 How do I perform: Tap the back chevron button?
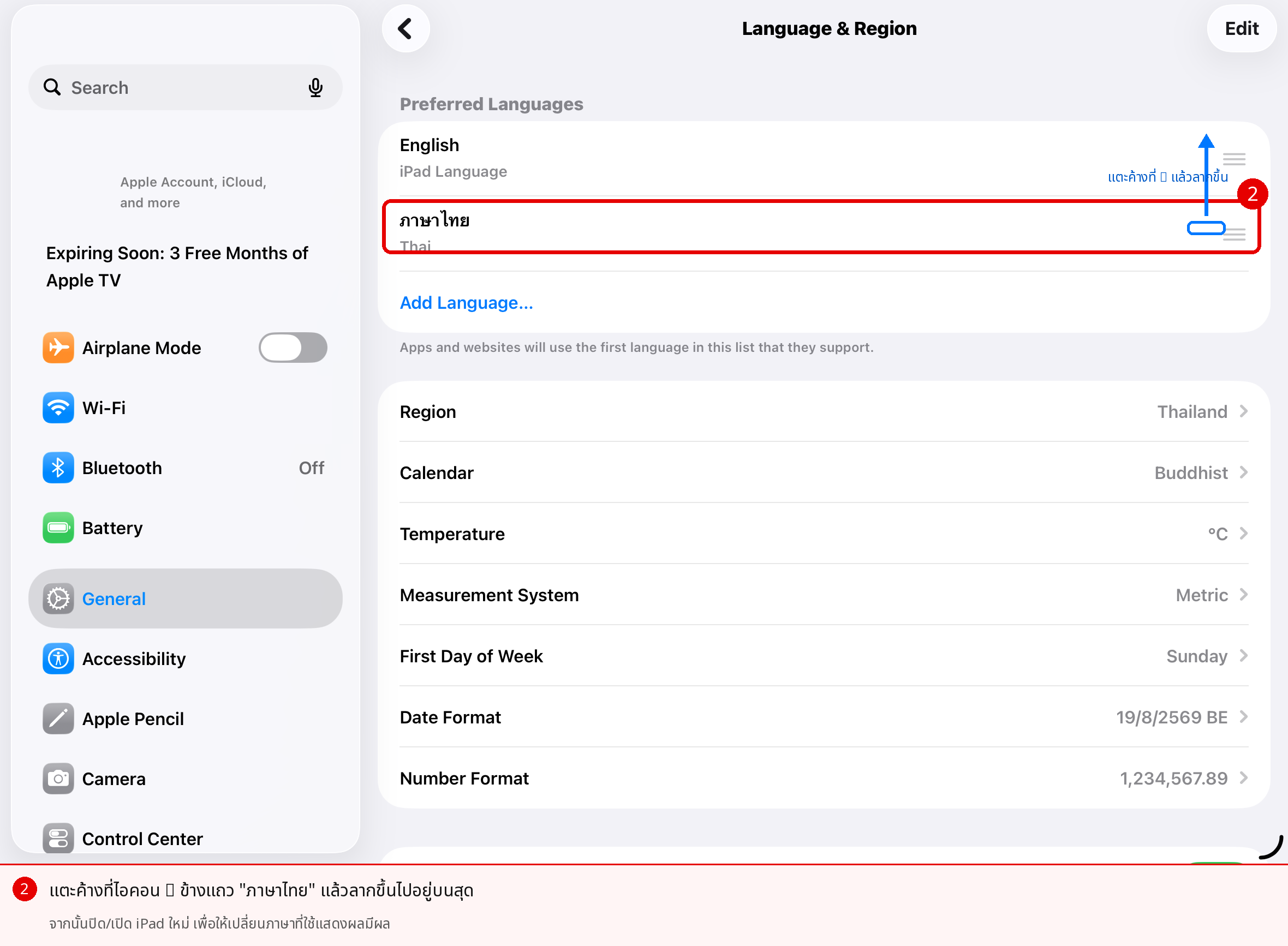click(x=406, y=28)
